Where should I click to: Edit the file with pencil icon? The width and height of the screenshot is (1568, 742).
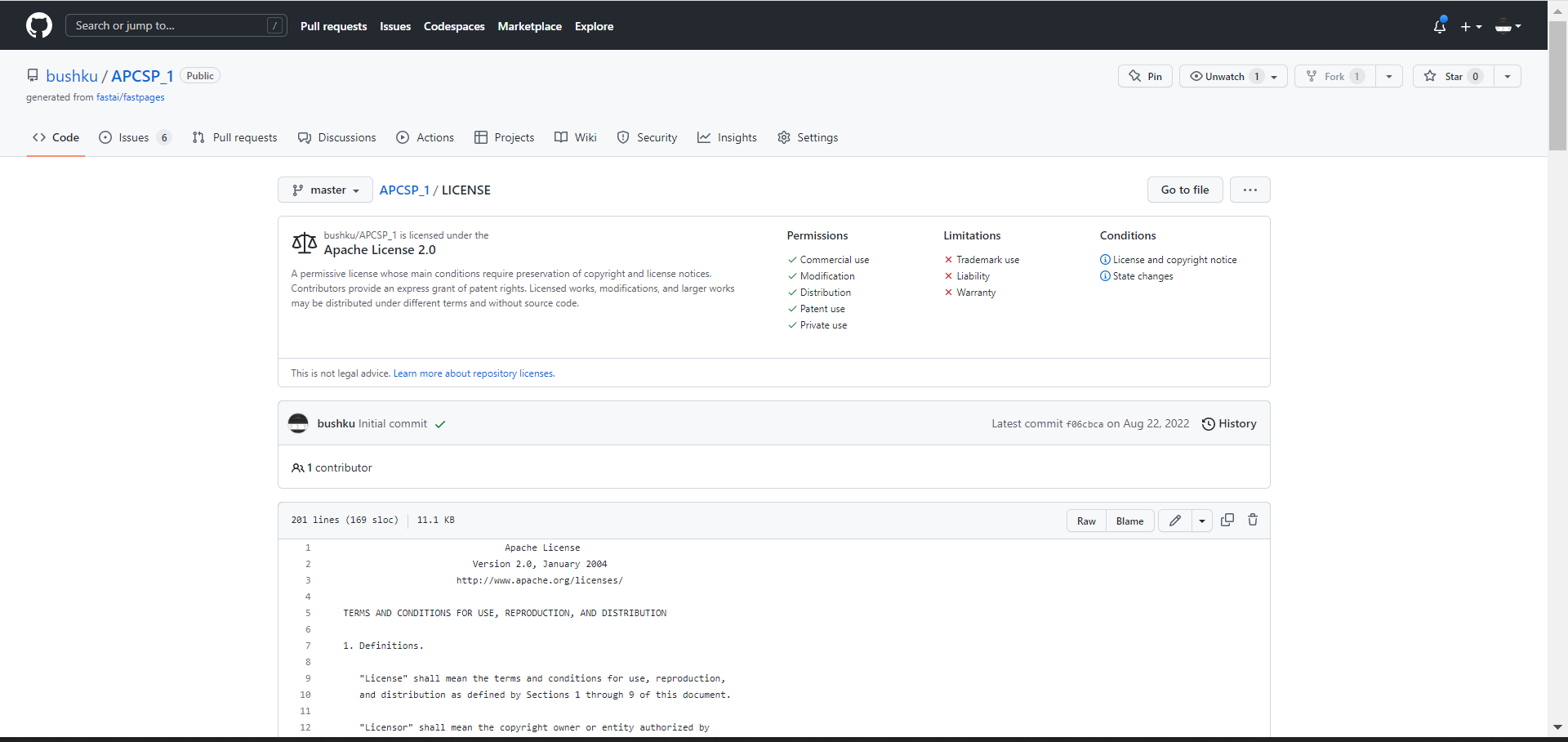click(1175, 521)
